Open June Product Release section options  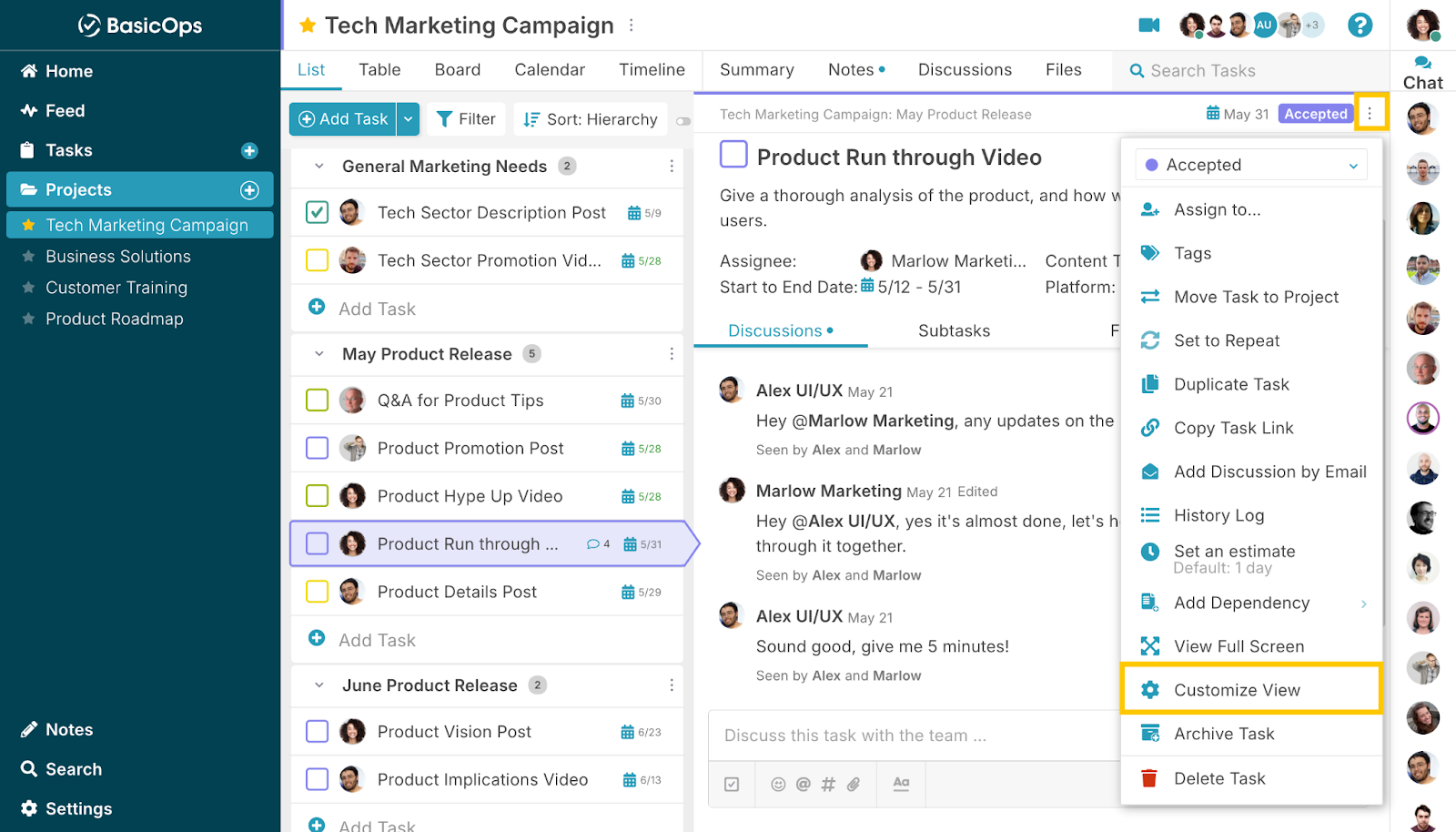(x=672, y=685)
